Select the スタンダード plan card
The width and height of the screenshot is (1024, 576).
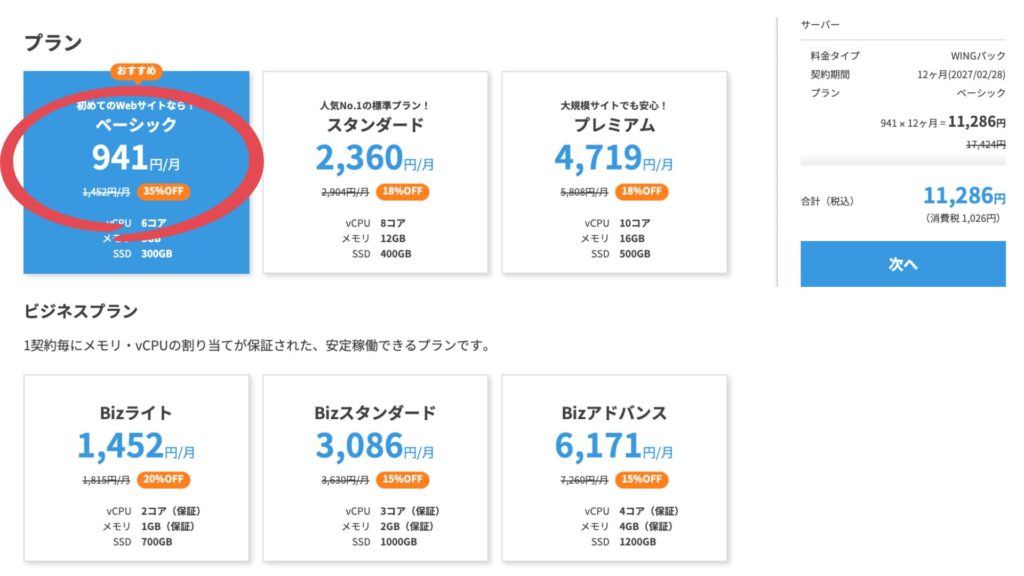coord(375,172)
